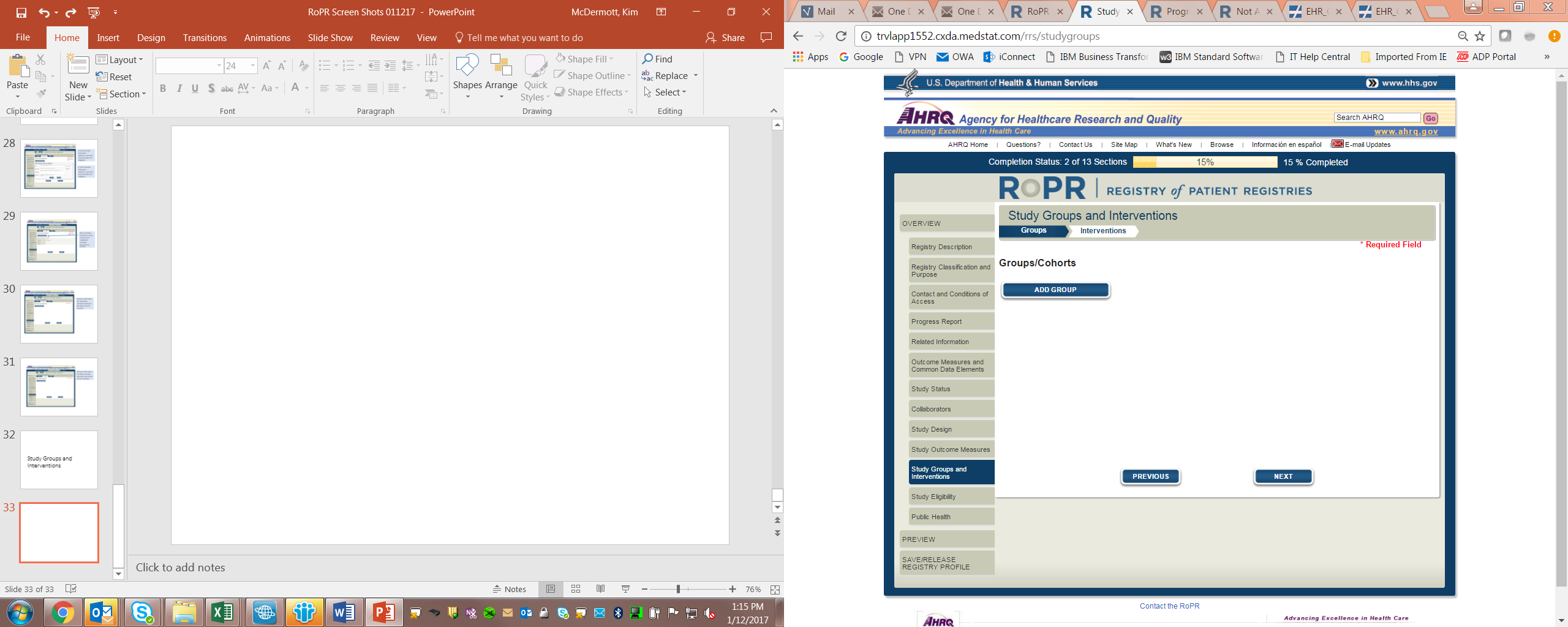Open the Select dropdown
1568x627 pixels.
tap(665, 92)
